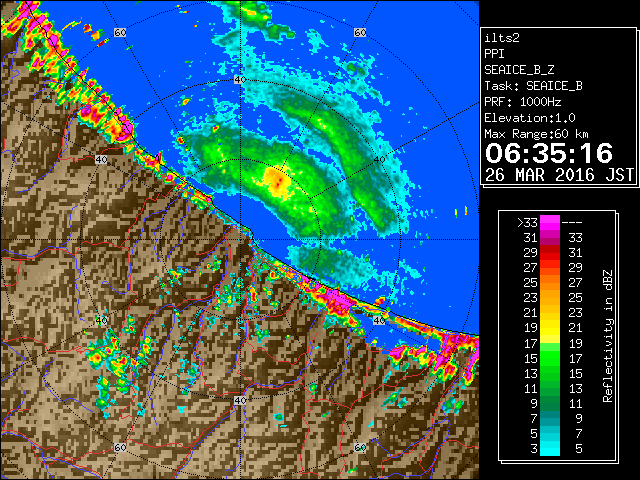640x480 pixels.
Task: Click the '>33' legend label
Action: coord(527,223)
